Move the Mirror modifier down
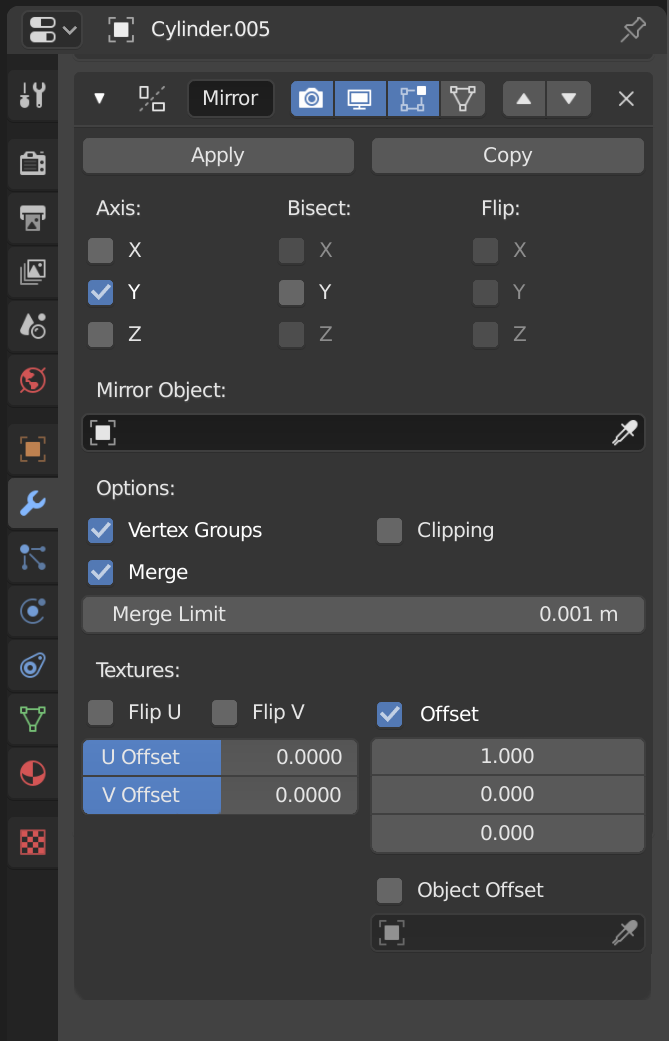 click(569, 99)
